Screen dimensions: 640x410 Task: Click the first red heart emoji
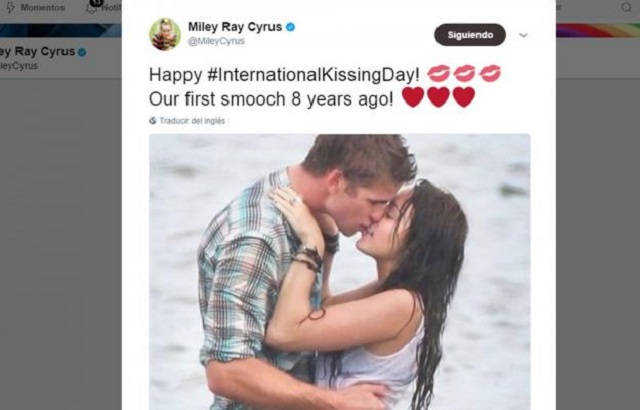pos(412,97)
